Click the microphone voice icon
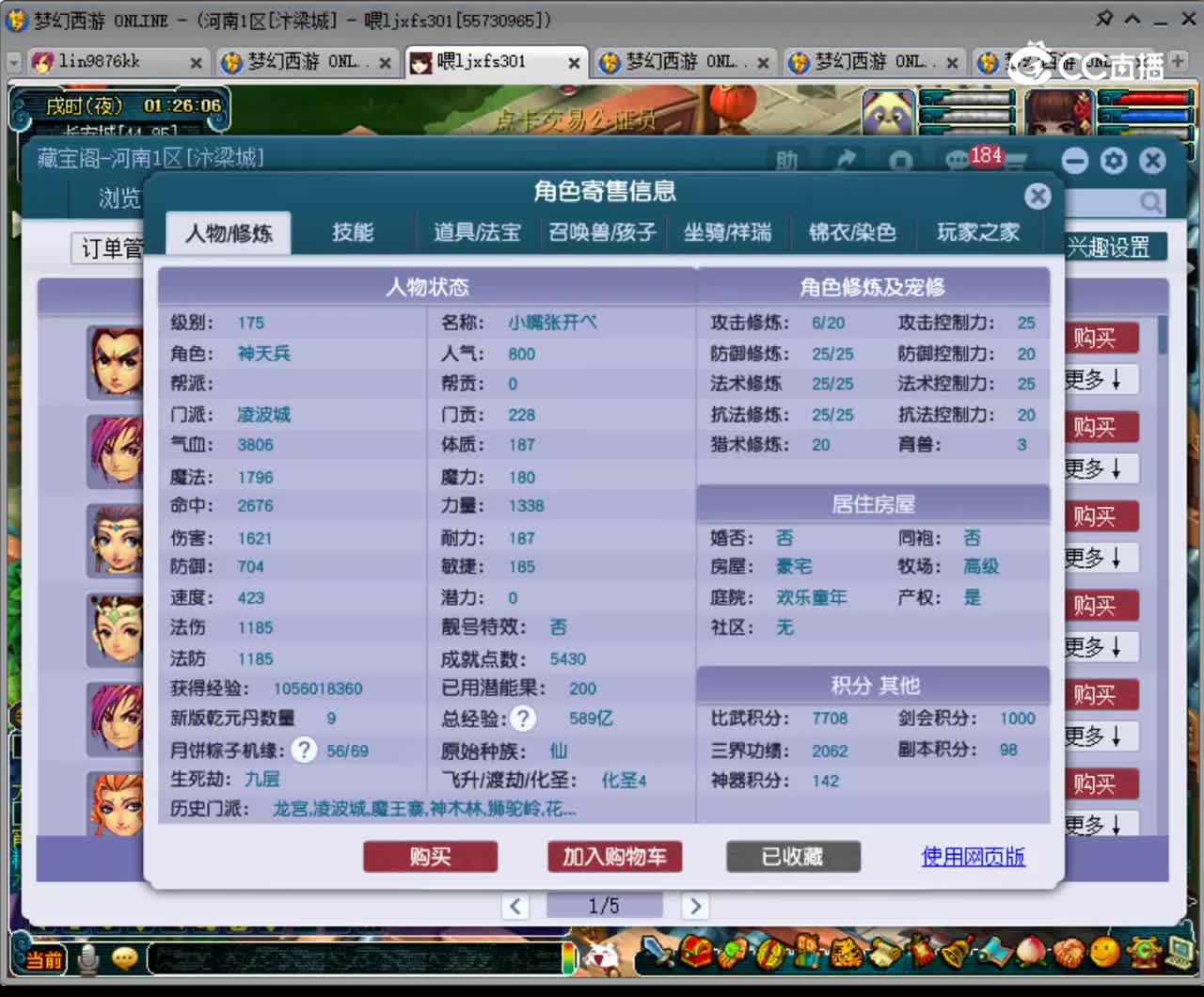This screenshot has width=1204, height=997. click(88, 958)
